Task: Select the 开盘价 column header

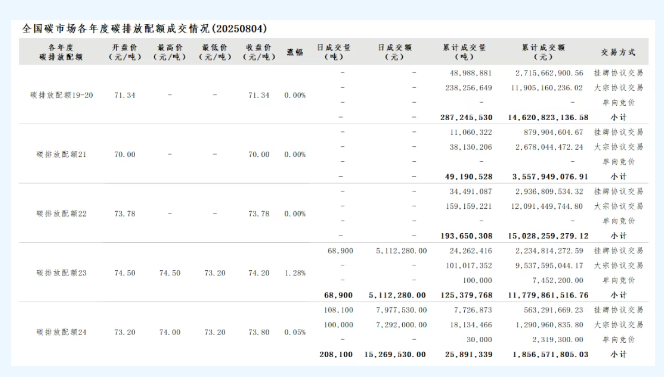Action: [x=124, y=52]
